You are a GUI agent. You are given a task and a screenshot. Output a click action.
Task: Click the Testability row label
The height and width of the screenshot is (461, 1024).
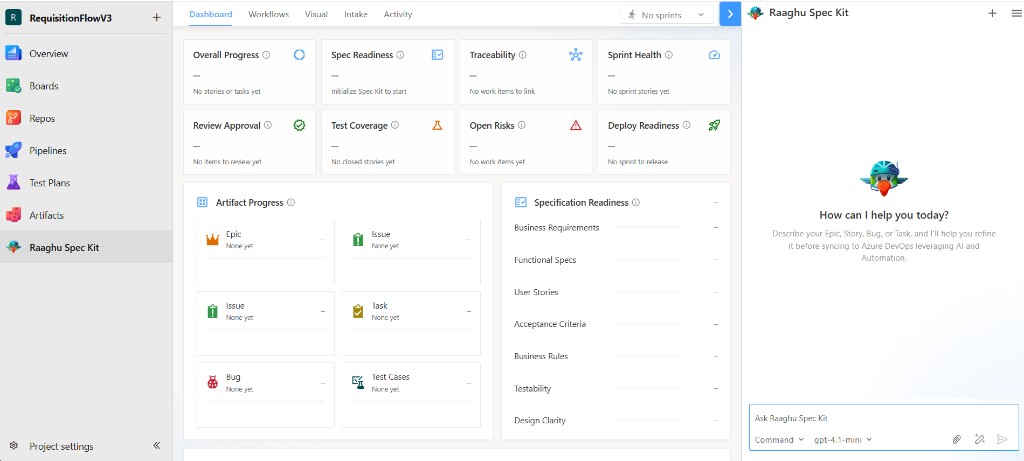(532, 389)
